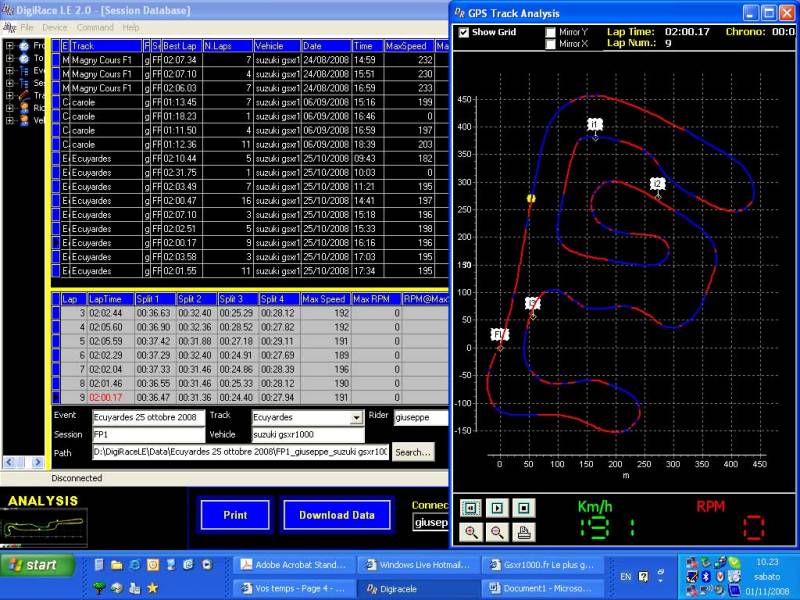Click the Search... button beside Path
The image size is (800, 600).
tap(413, 452)
